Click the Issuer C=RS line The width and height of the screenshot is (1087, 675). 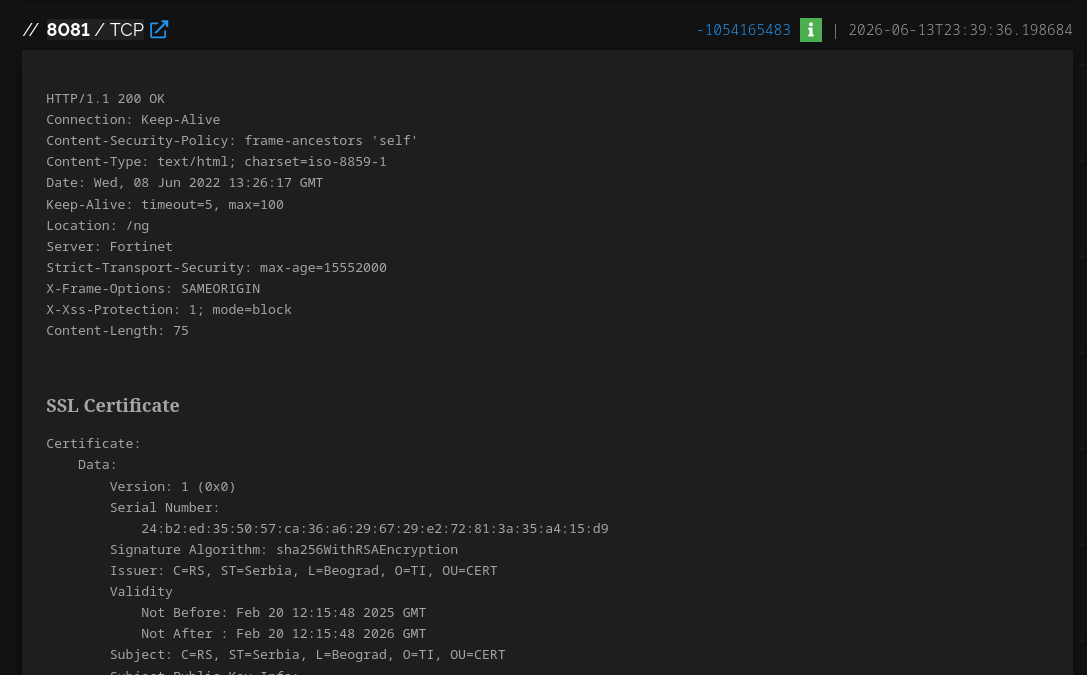coord(304,570)
